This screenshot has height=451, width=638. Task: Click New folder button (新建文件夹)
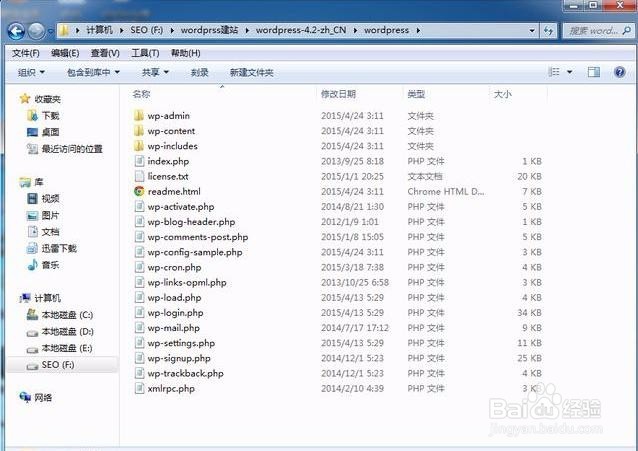(x=251, y=72)
